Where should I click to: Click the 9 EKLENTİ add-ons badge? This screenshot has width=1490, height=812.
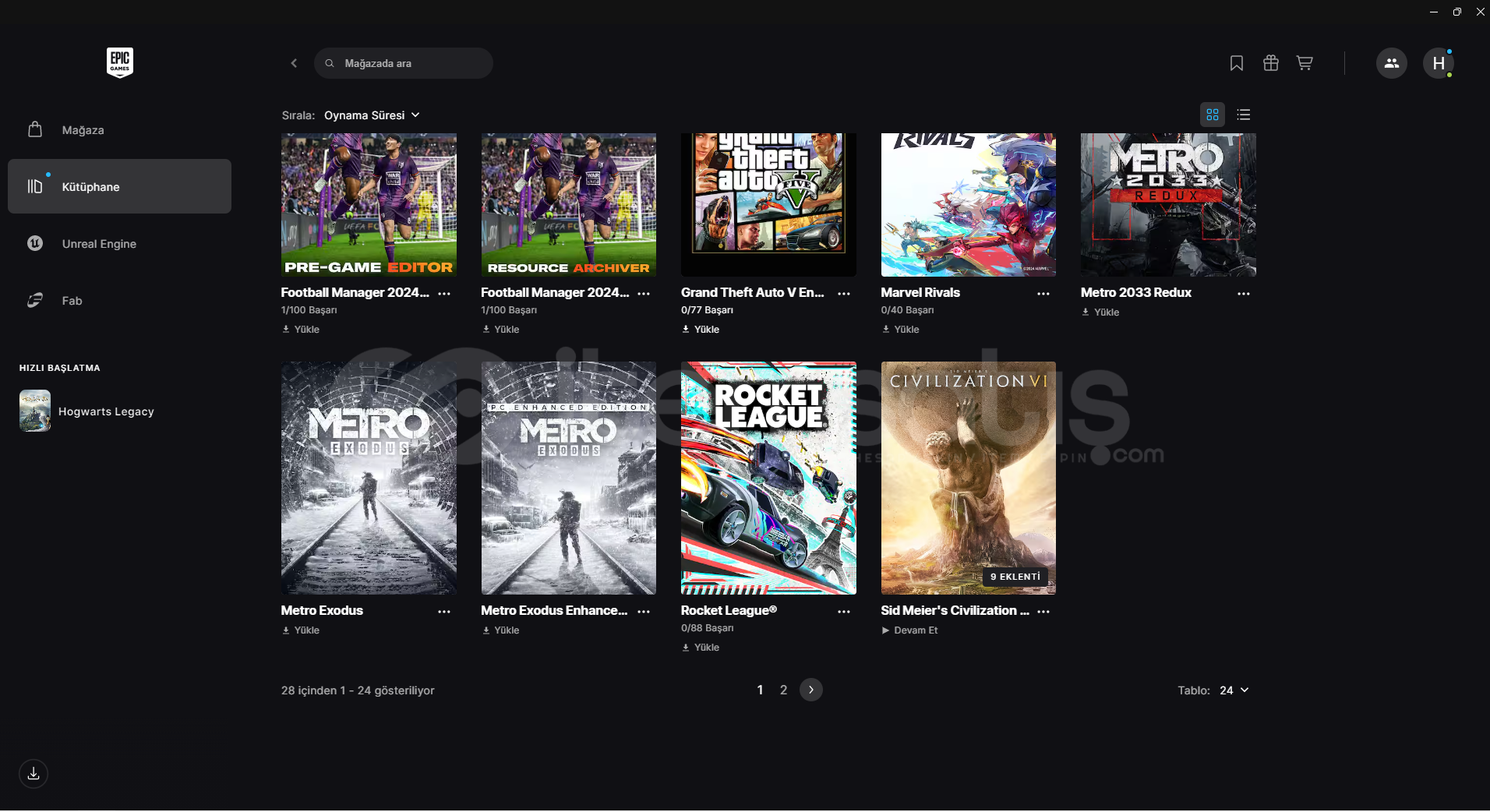click(x=1015, y=577)
